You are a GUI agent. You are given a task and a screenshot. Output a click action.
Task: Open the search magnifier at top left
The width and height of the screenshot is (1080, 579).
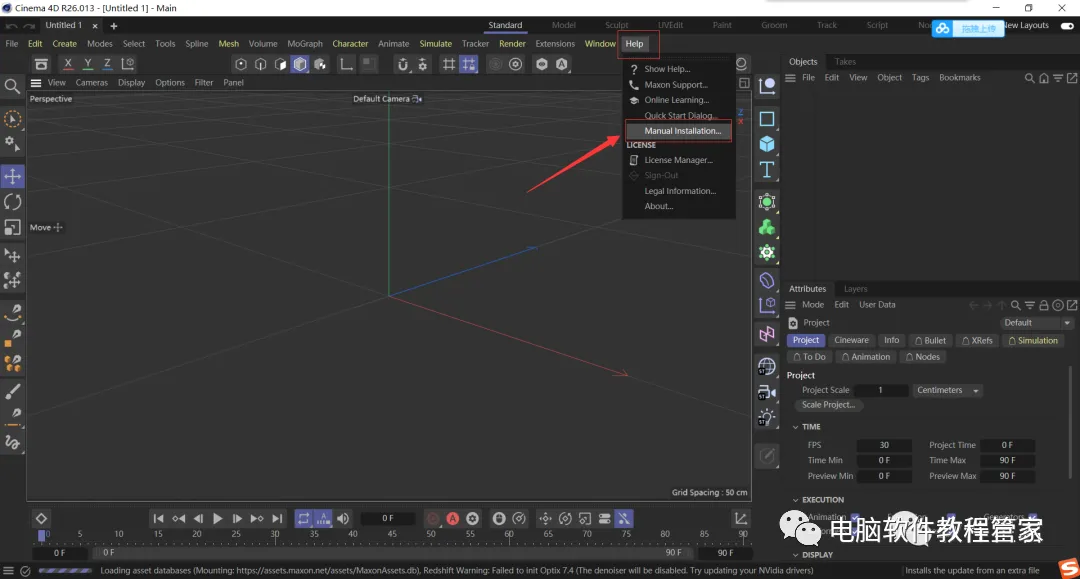(x=12, y=86)
